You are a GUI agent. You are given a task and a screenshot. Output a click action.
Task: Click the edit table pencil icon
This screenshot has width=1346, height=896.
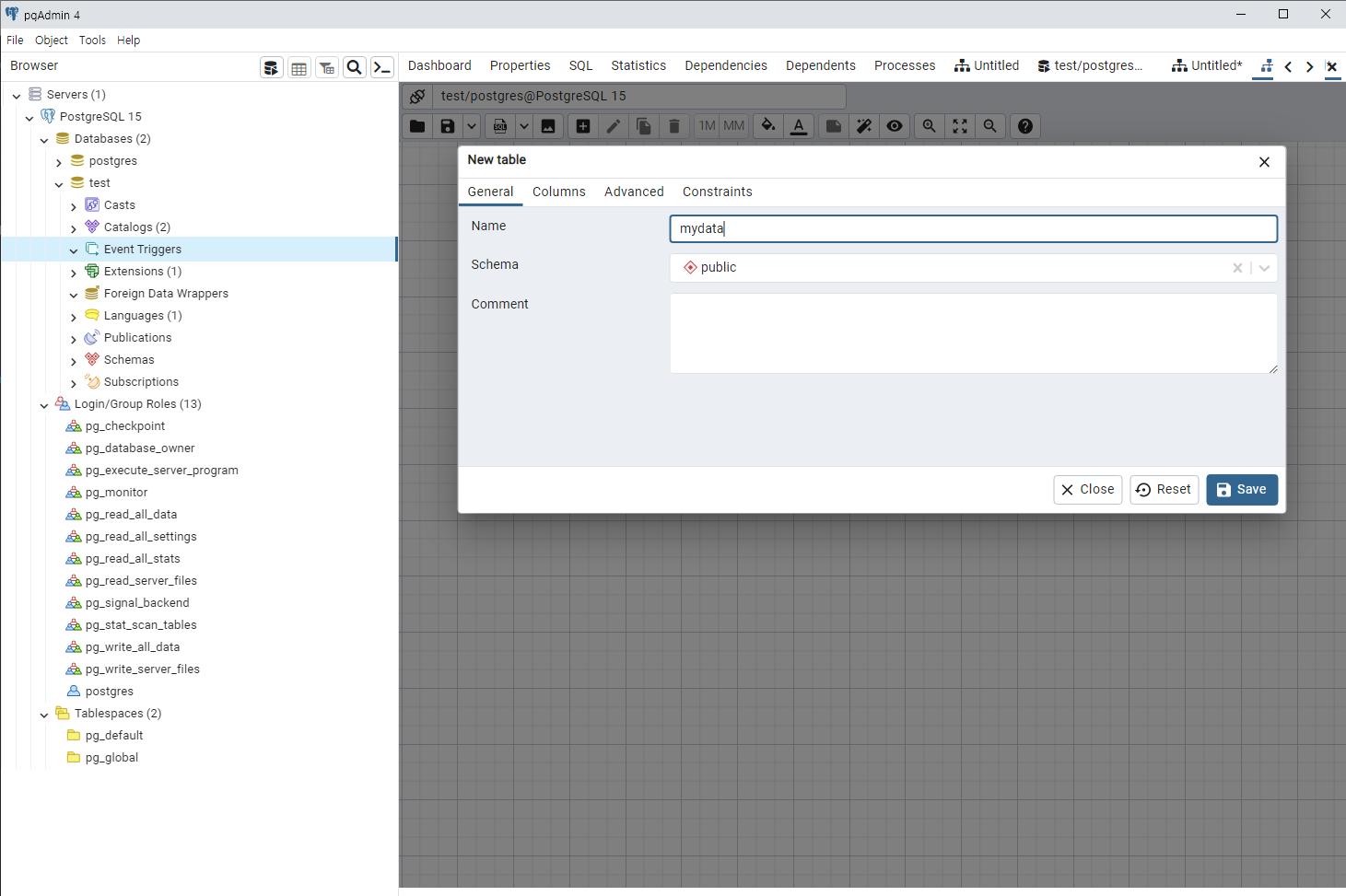pyautogui.click(x=614, y=126)
